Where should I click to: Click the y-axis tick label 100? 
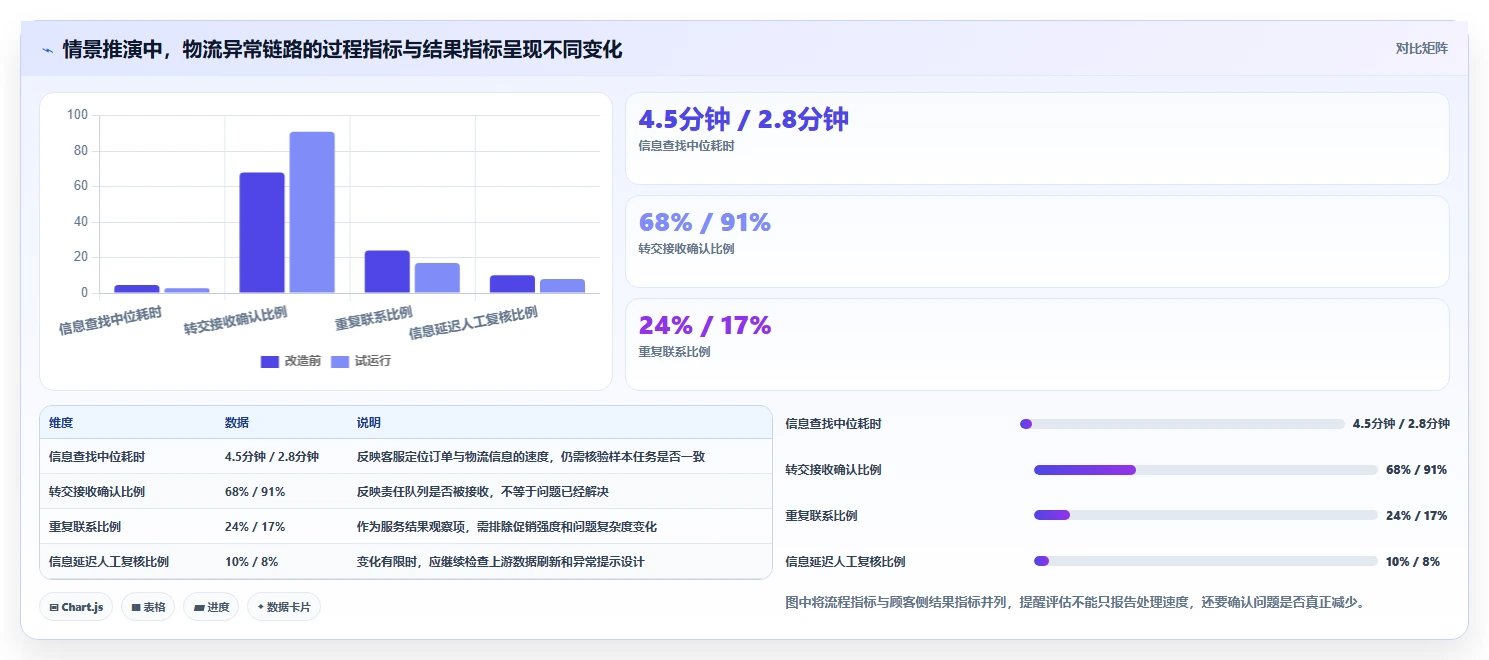click(78, 115)
